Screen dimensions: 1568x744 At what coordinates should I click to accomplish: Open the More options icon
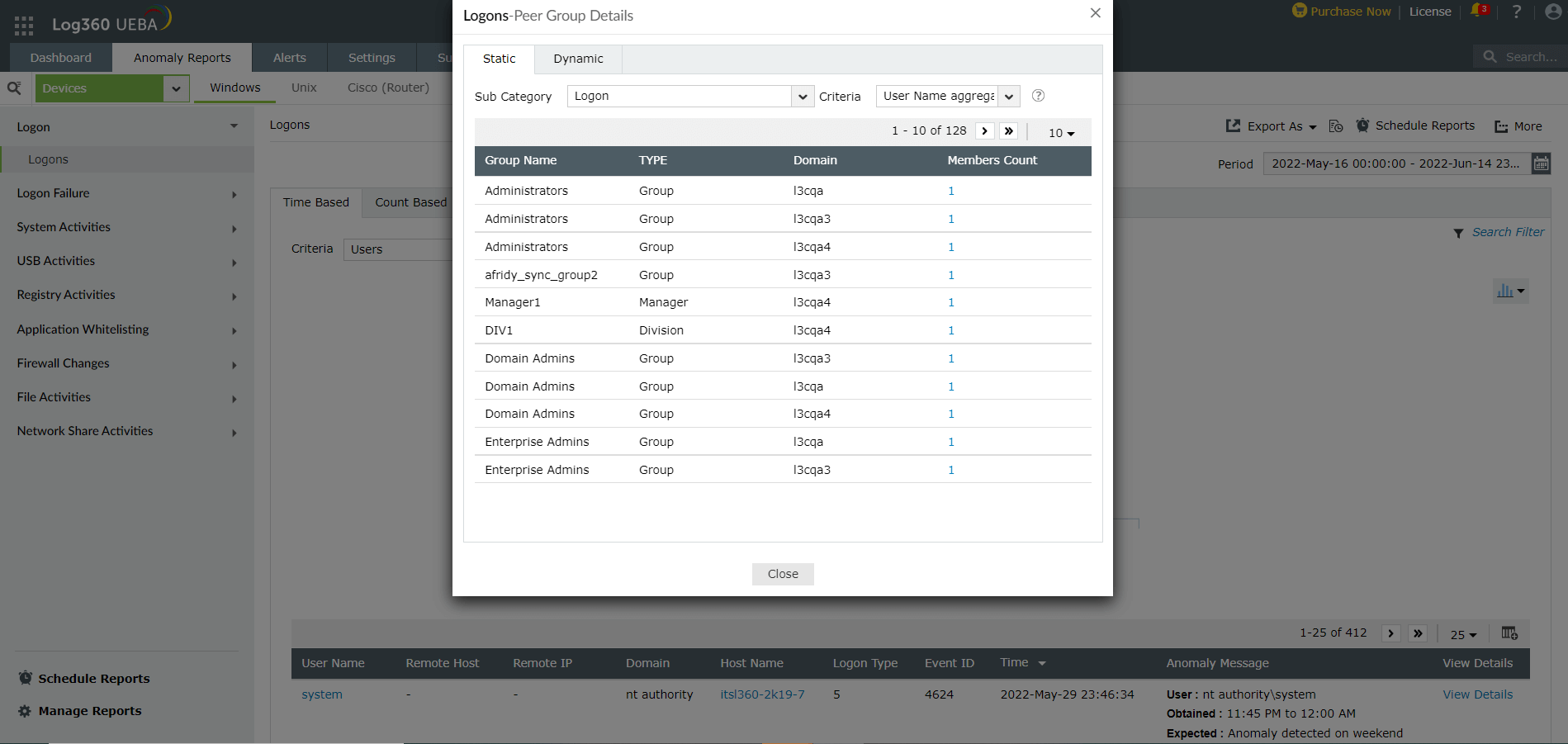tap(1501, 126)
